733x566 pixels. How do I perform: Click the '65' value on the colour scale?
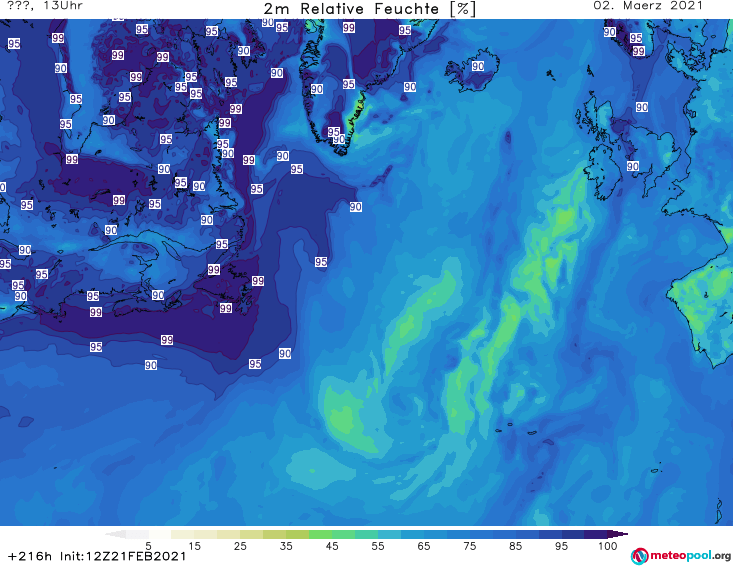(424, 546)
